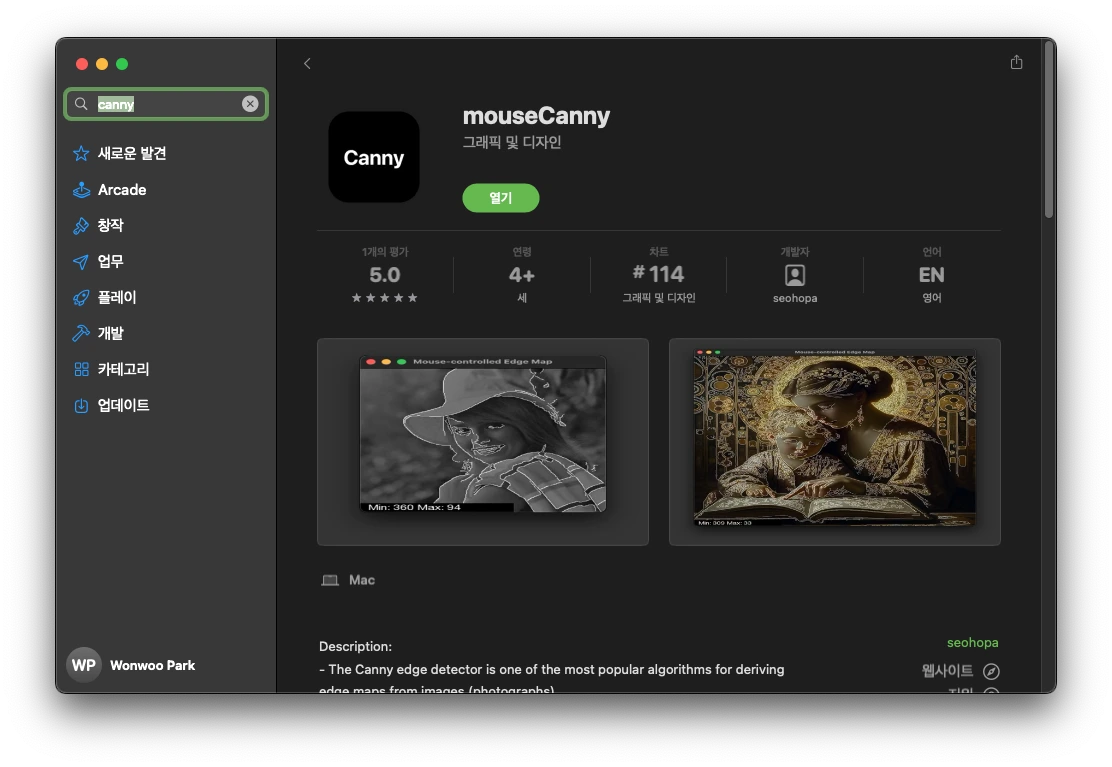
Task: Open the golden mother-and-child screenshot
Action: click(835, 442)
